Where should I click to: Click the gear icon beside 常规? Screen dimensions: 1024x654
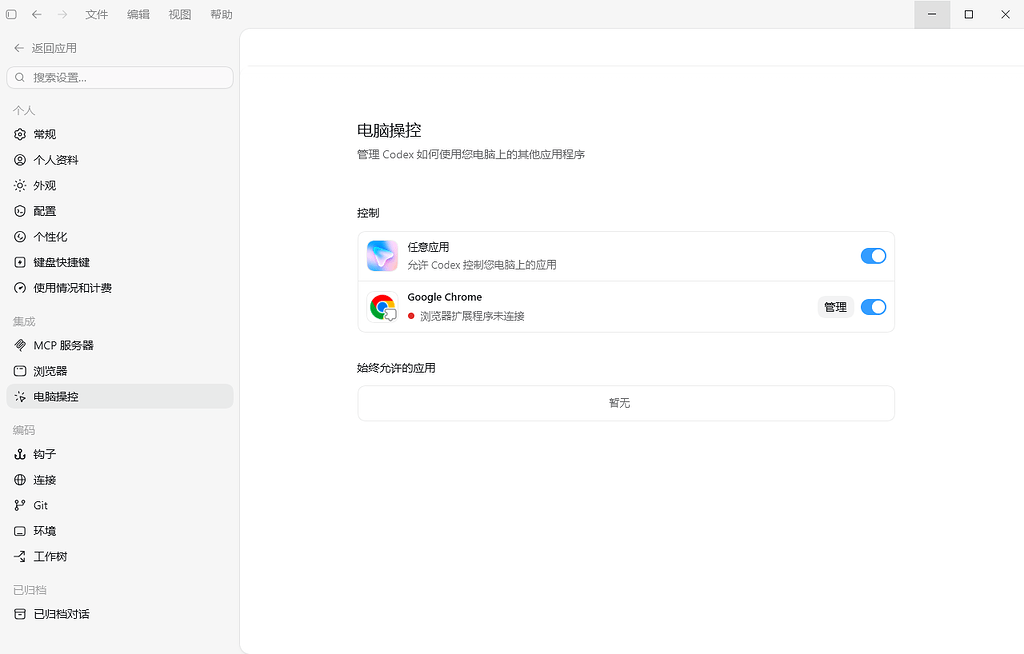click(x=20, y=135)
